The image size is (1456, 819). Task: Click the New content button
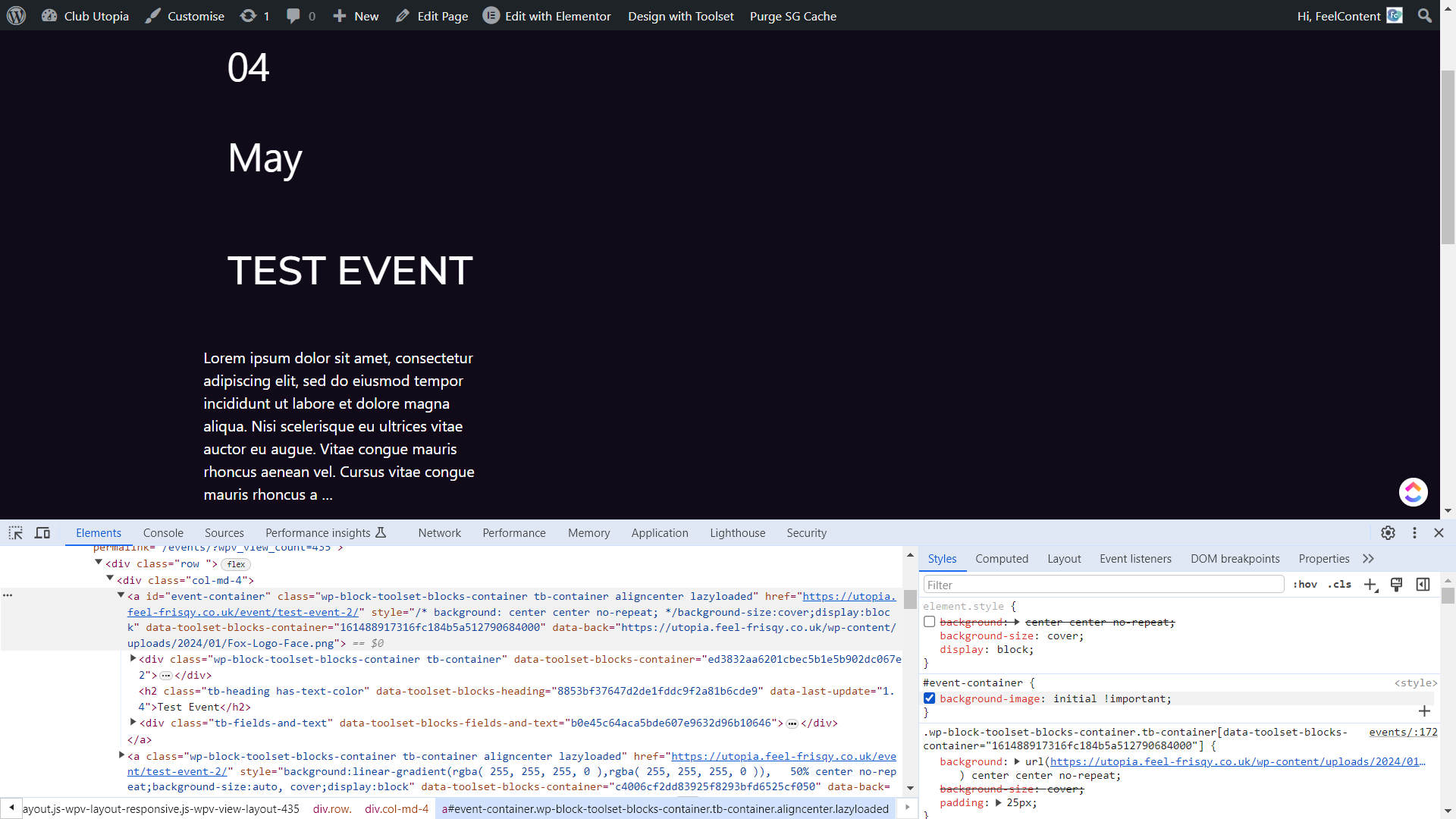pos(356,16)
